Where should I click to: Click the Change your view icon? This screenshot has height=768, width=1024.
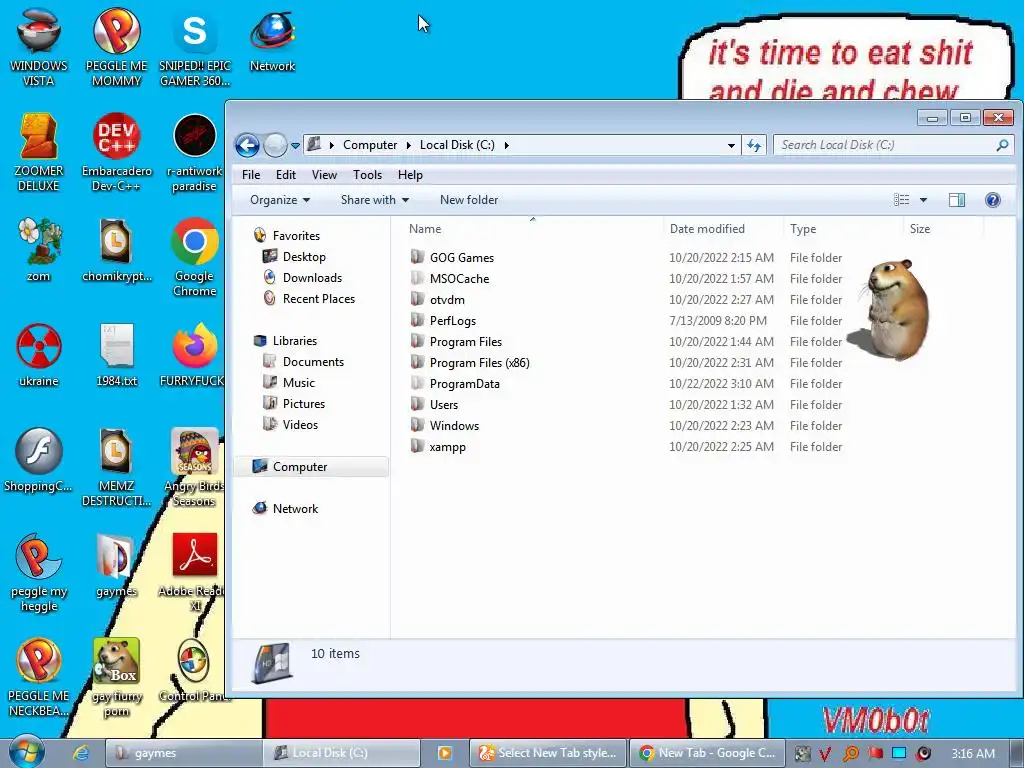click(901, 200)
